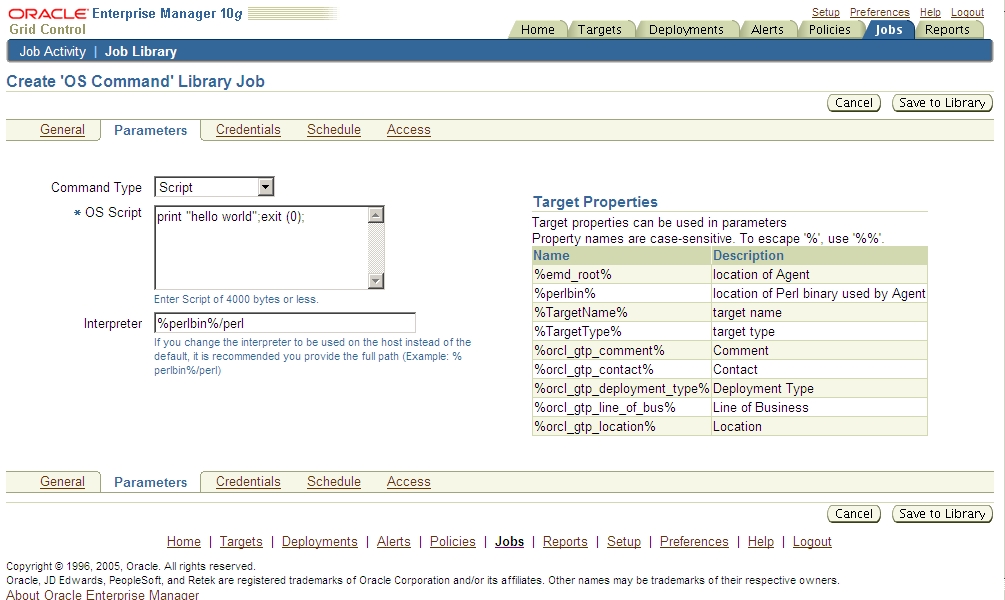The width and height of the screenshot is (1005, 600).
Task: Click the top Setup link
Action: pyautogui.click(x=826, y=12)
